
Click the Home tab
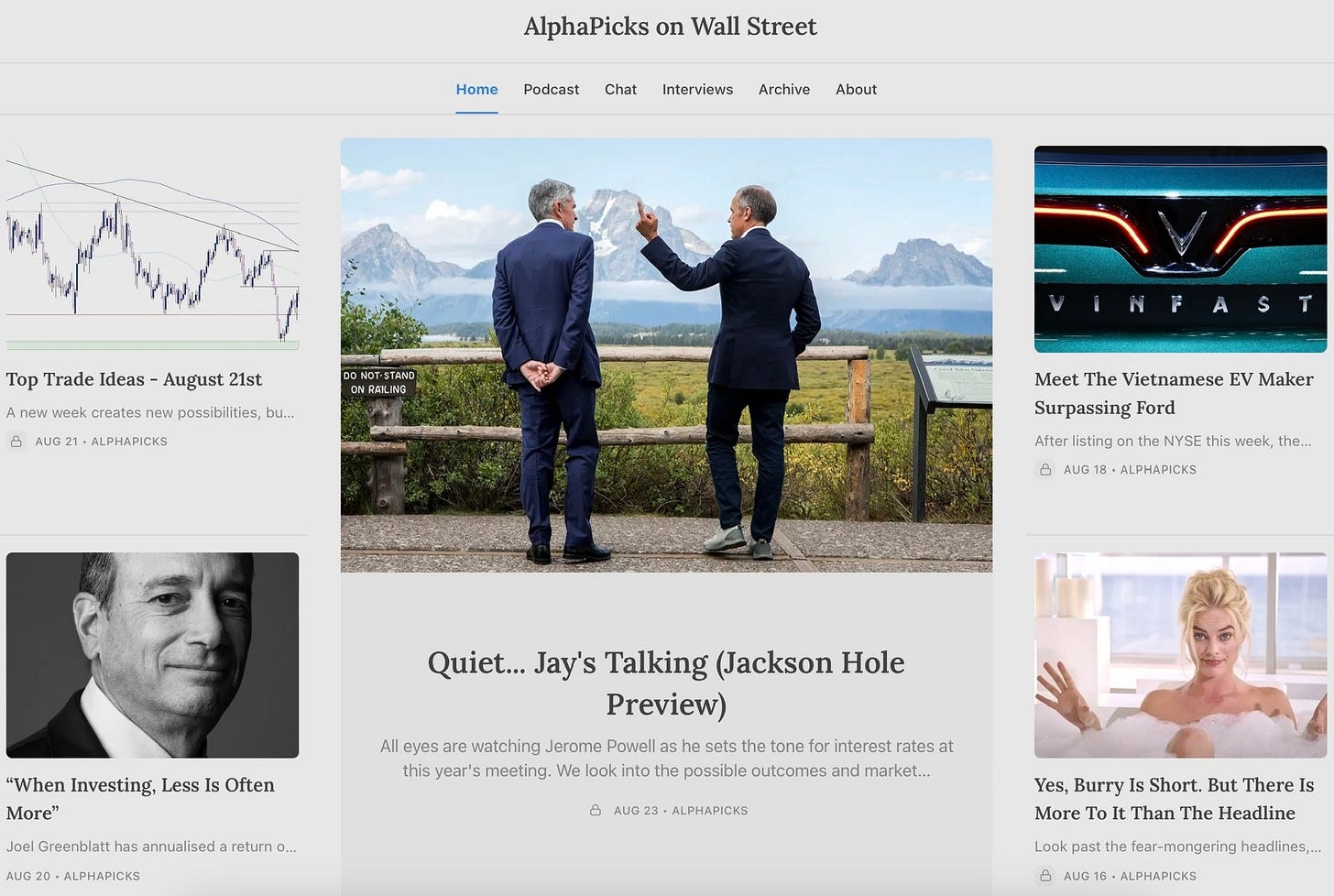(x=476, y=90)
